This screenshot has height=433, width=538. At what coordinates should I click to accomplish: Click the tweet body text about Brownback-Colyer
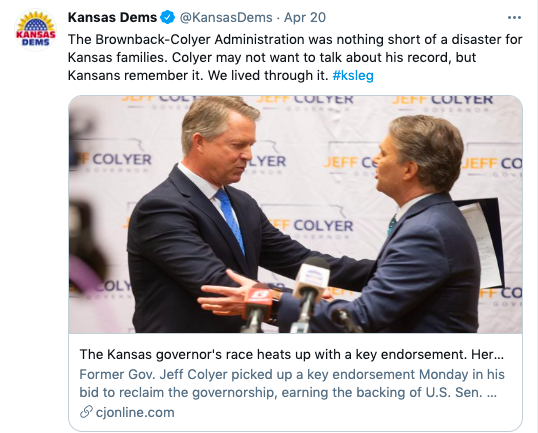coord(295,57)
